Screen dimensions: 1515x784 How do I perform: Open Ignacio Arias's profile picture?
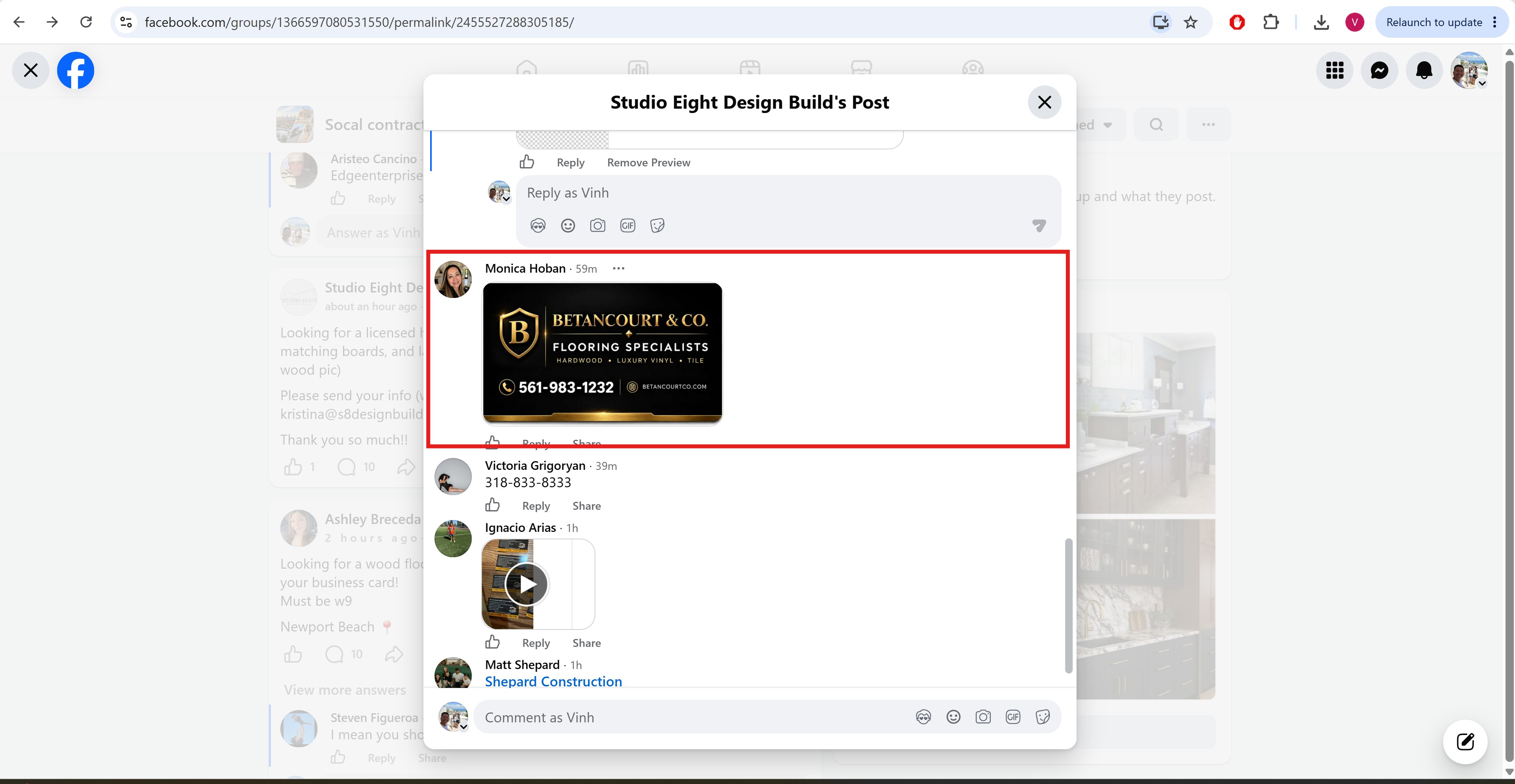452,538
